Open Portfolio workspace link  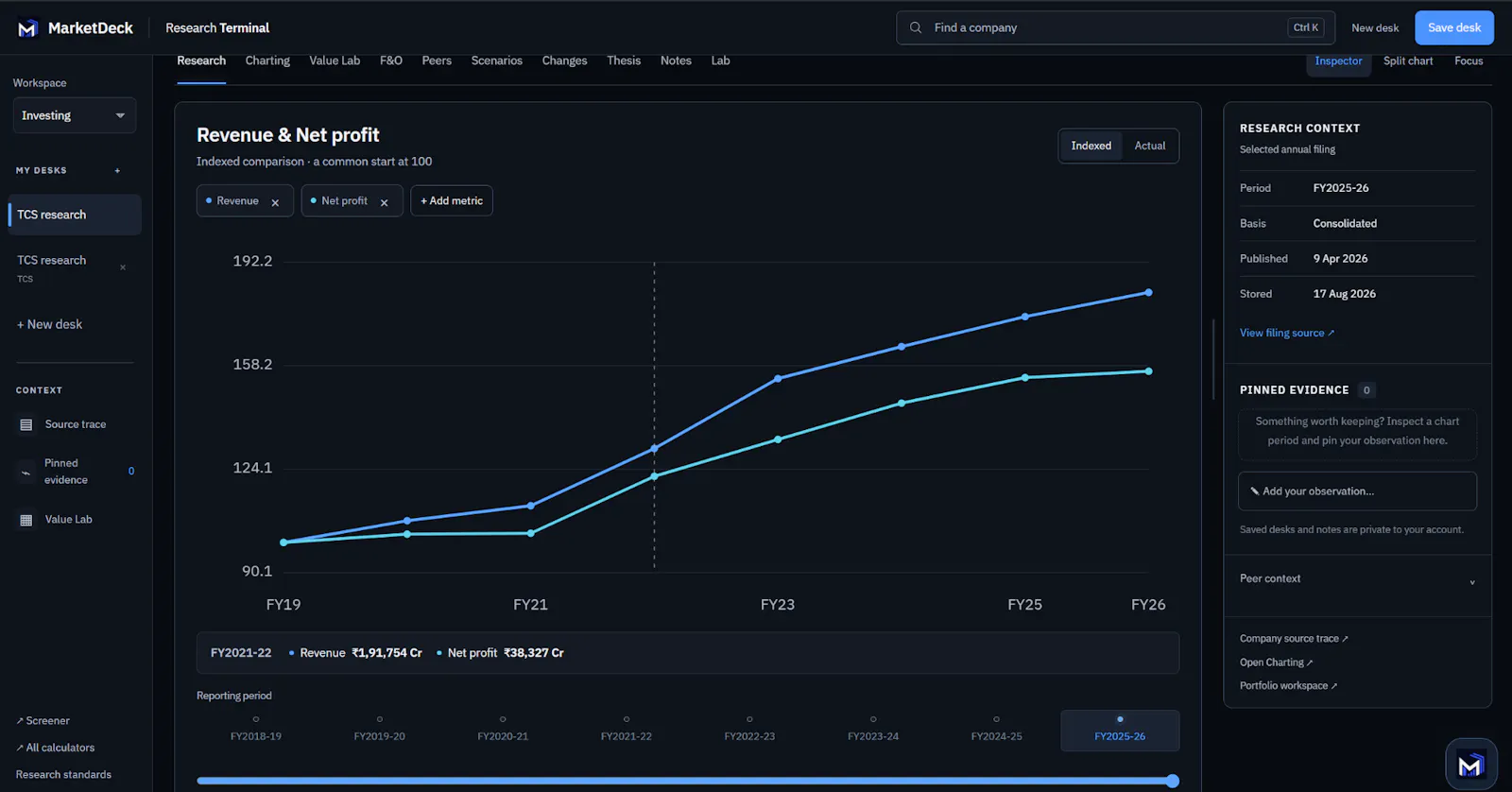(1288, 686)
